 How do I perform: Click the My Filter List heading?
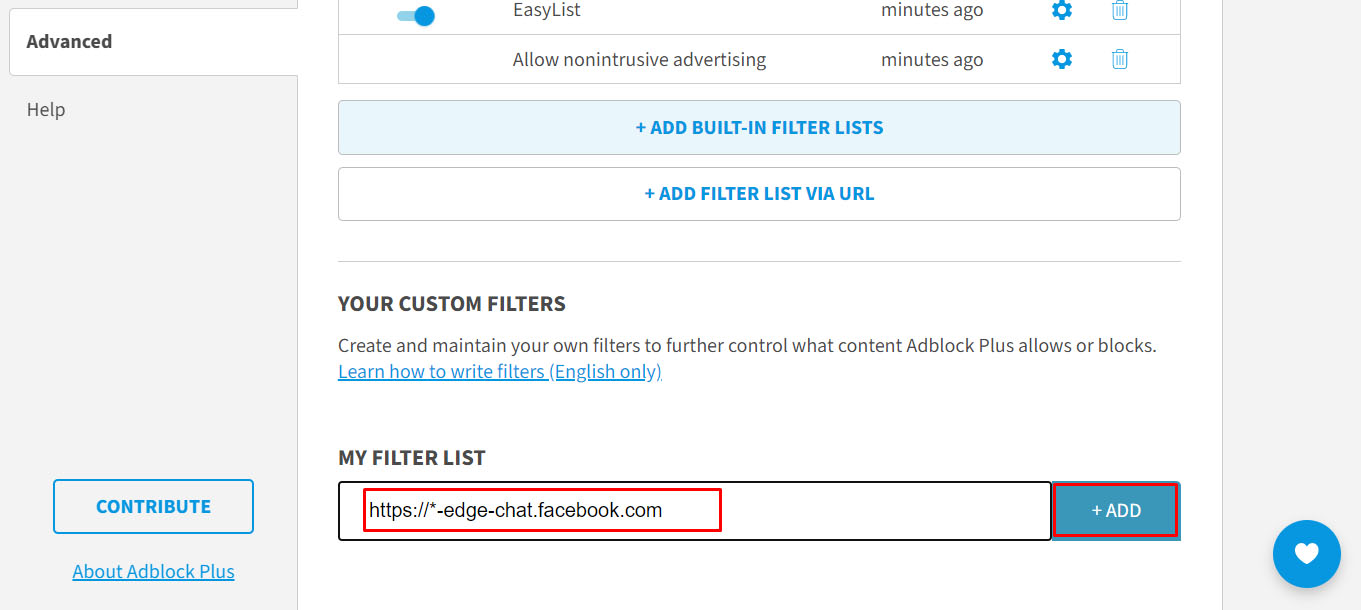[x=412, y=458]
